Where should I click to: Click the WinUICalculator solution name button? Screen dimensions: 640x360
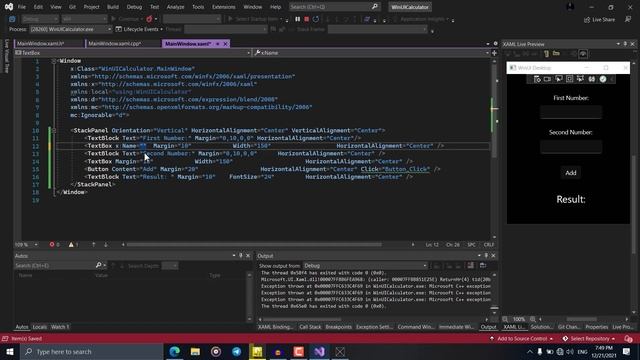pos(410,7)
